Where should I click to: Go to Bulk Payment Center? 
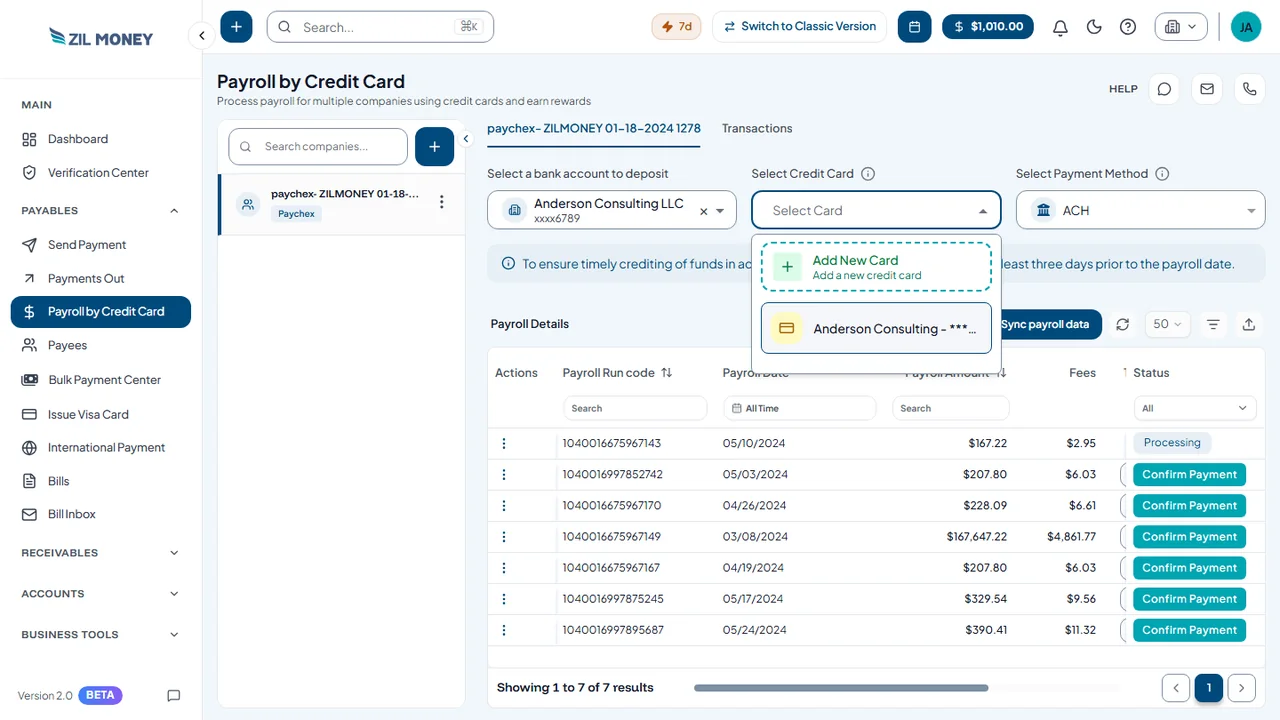pyautogui.click(x=101, y=380)
